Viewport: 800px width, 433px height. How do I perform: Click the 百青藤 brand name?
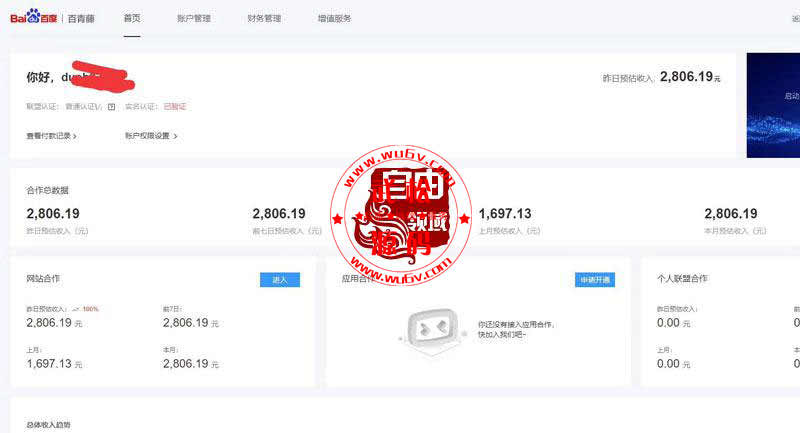(x=83, y=18)
